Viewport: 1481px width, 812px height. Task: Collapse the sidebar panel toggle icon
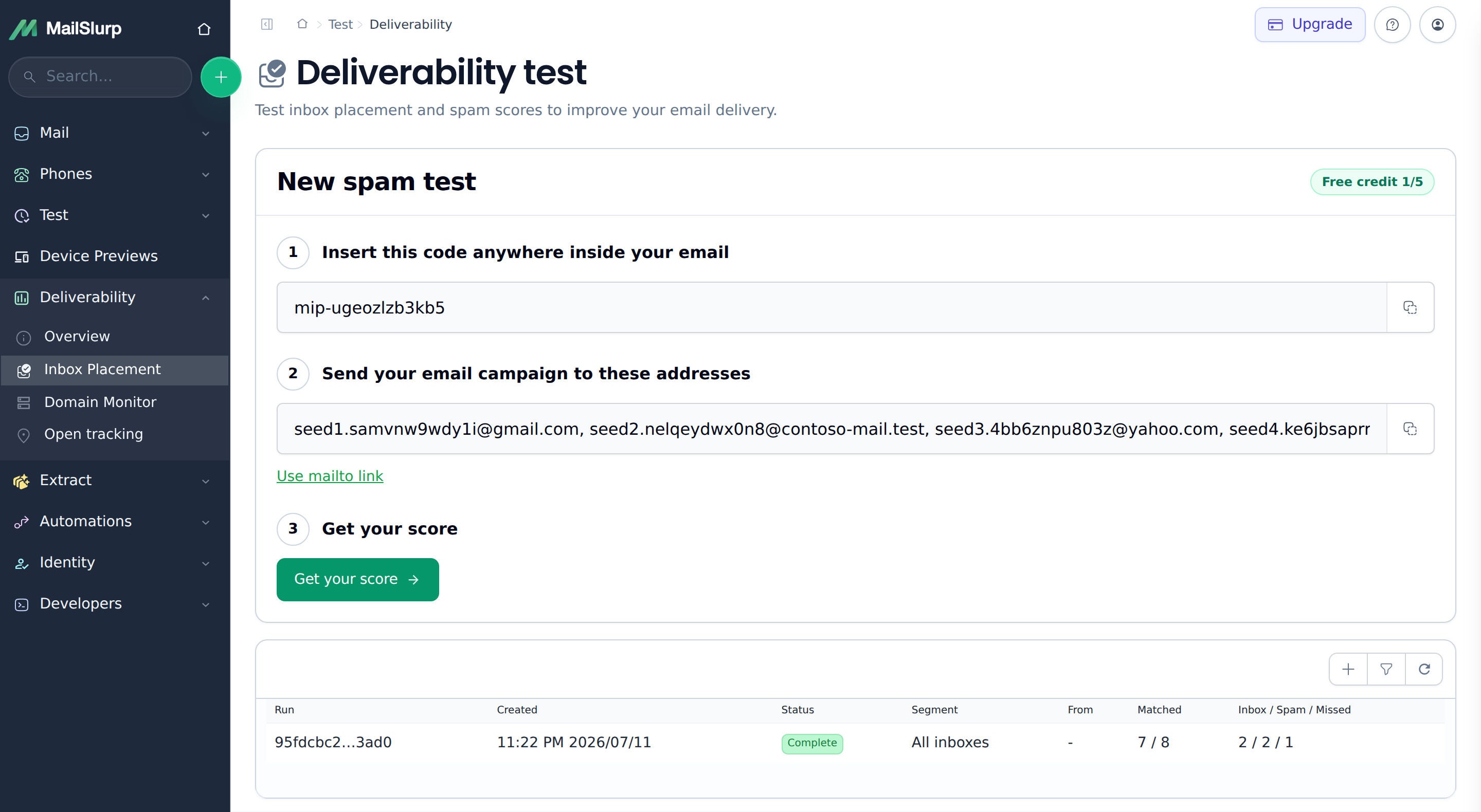pyautogui.click(x=267, y=24)
